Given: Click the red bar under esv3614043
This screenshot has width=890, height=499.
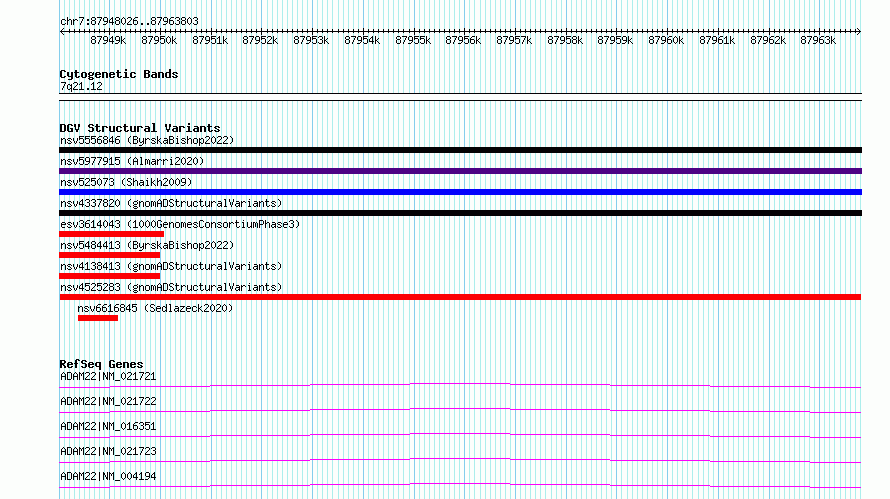Looking at the screenshot, I should click(x=111, y=234).
